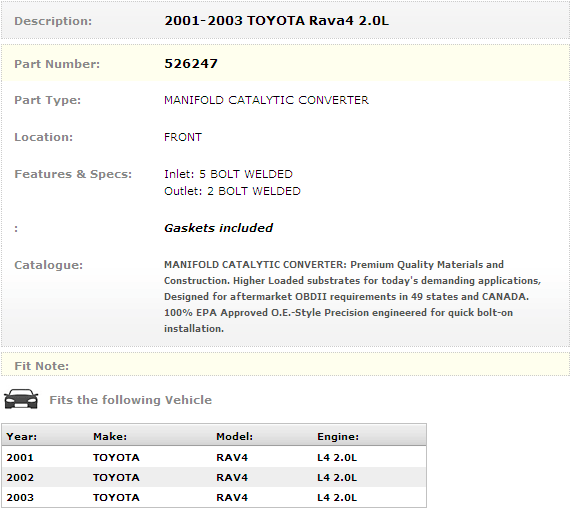The height and width of the screenshot is (532, 570).
Task: Click the Location: label
Action: (44, 137)
